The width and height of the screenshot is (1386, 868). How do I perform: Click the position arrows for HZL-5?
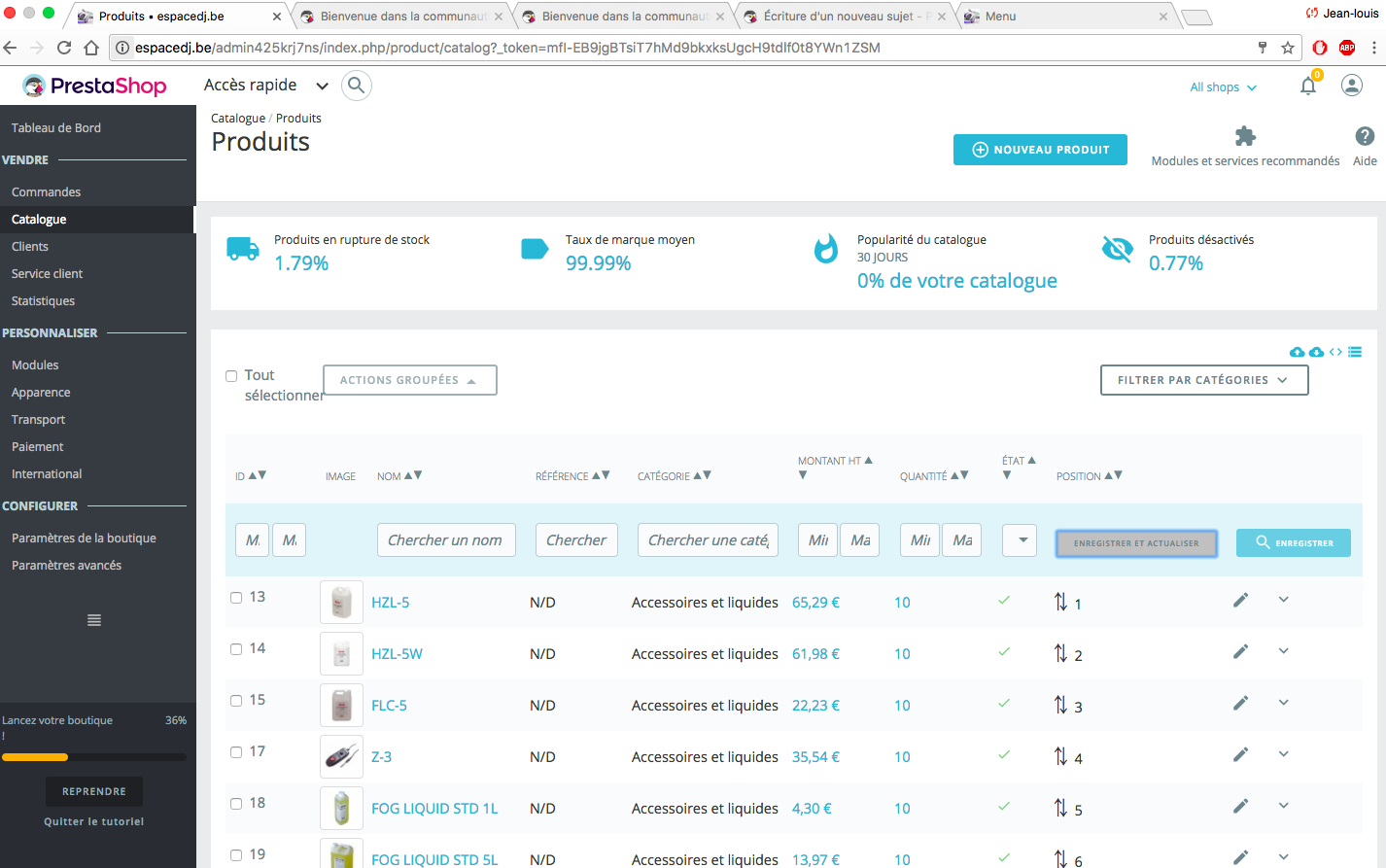1060,603
